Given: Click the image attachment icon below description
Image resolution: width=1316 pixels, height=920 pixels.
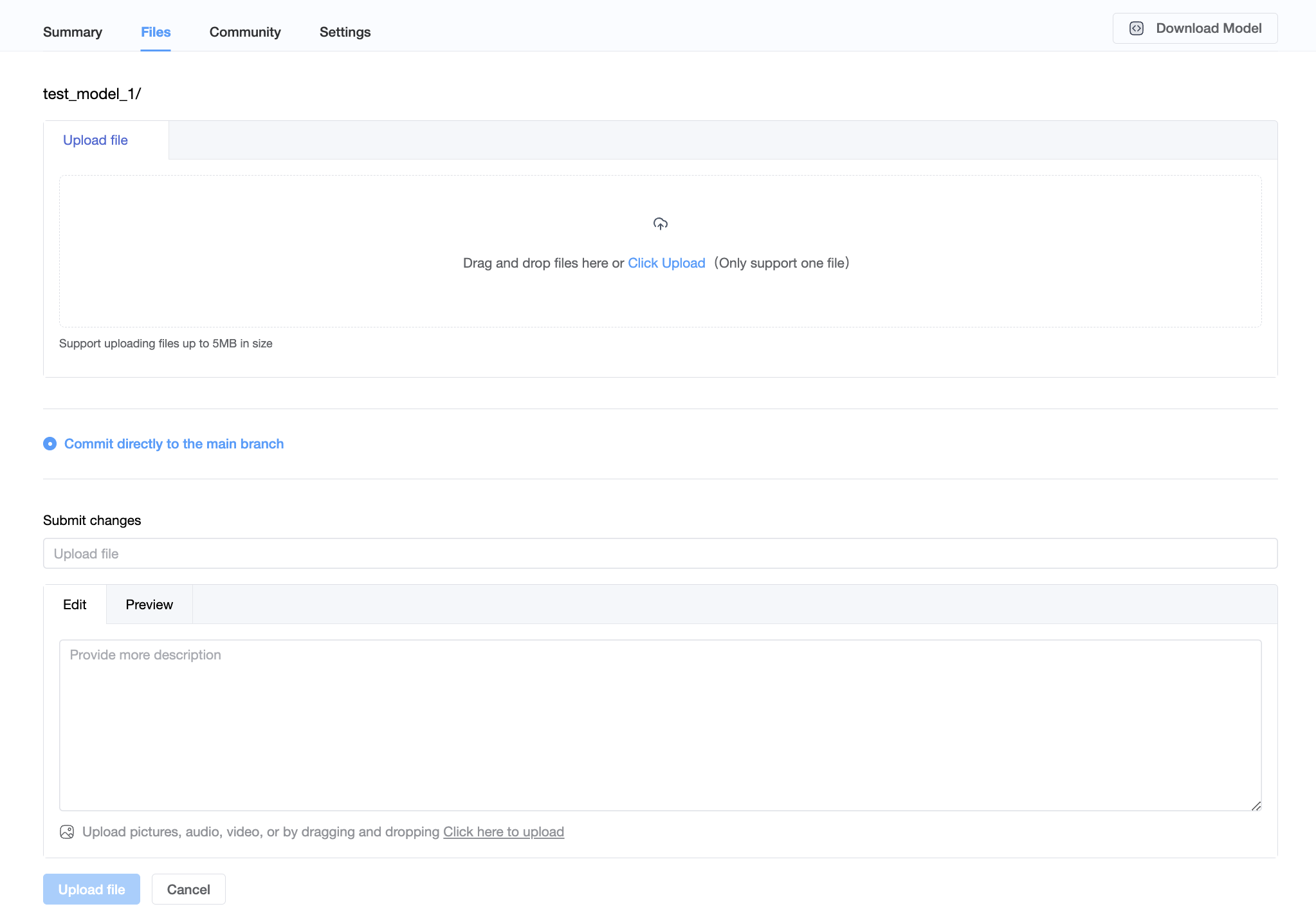Looking at the screenshot, I should 67,832.
